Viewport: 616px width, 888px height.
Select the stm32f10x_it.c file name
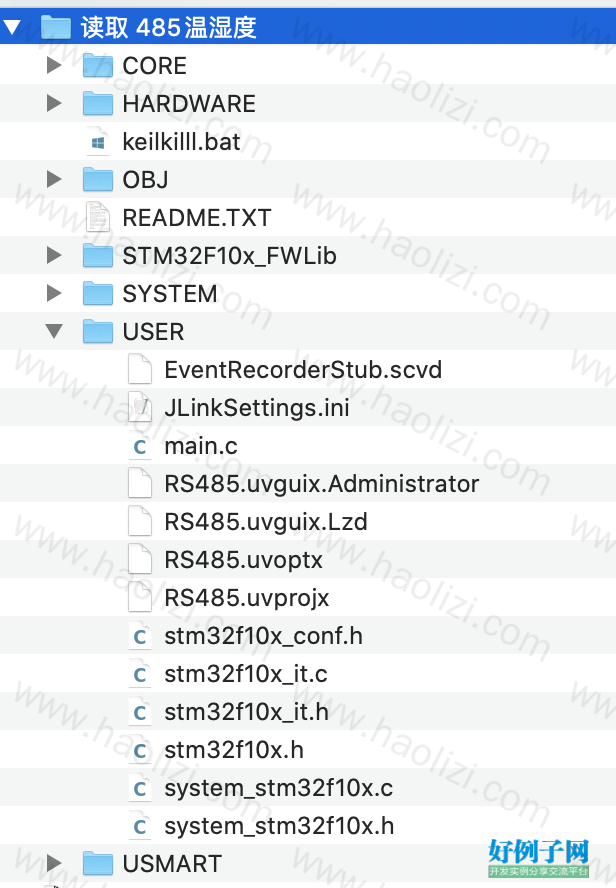pos(246,674)
